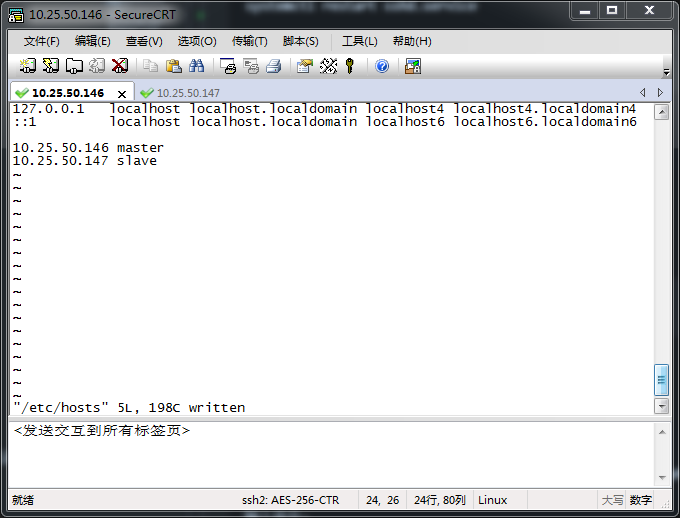Open Help via blue question mark icon

tap(382, 66)
